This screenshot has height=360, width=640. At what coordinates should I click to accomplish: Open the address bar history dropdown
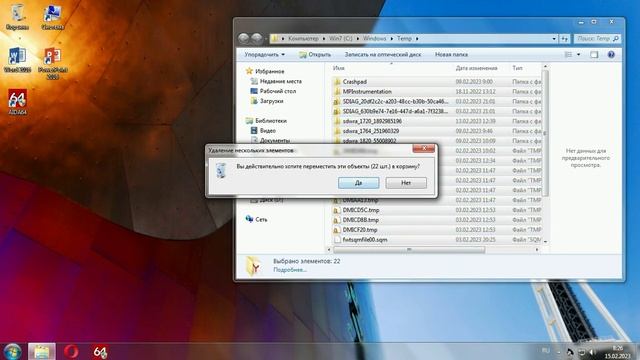(554, 38)
